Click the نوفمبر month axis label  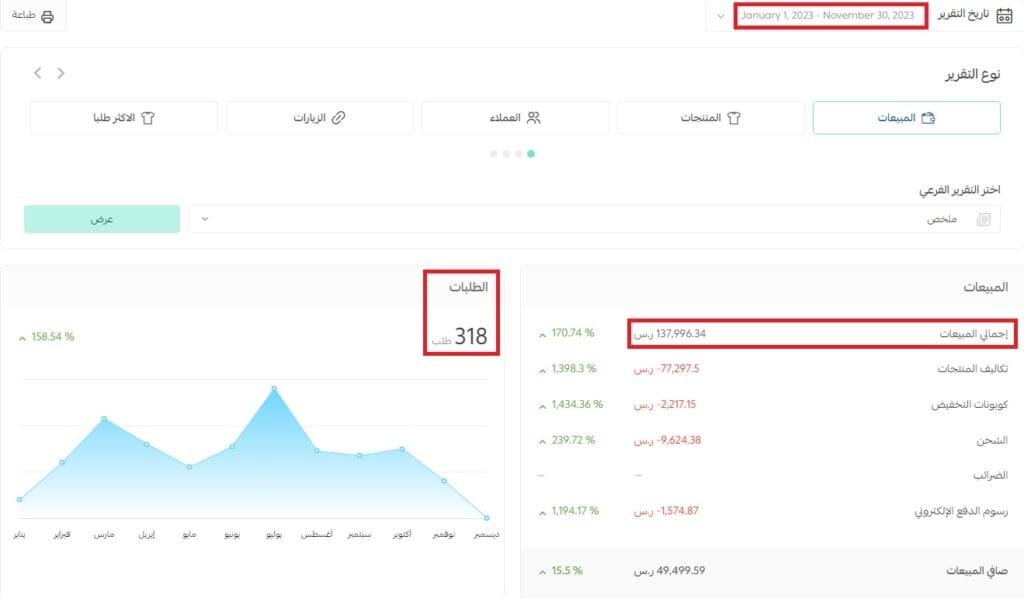click(x=444, y=534)
